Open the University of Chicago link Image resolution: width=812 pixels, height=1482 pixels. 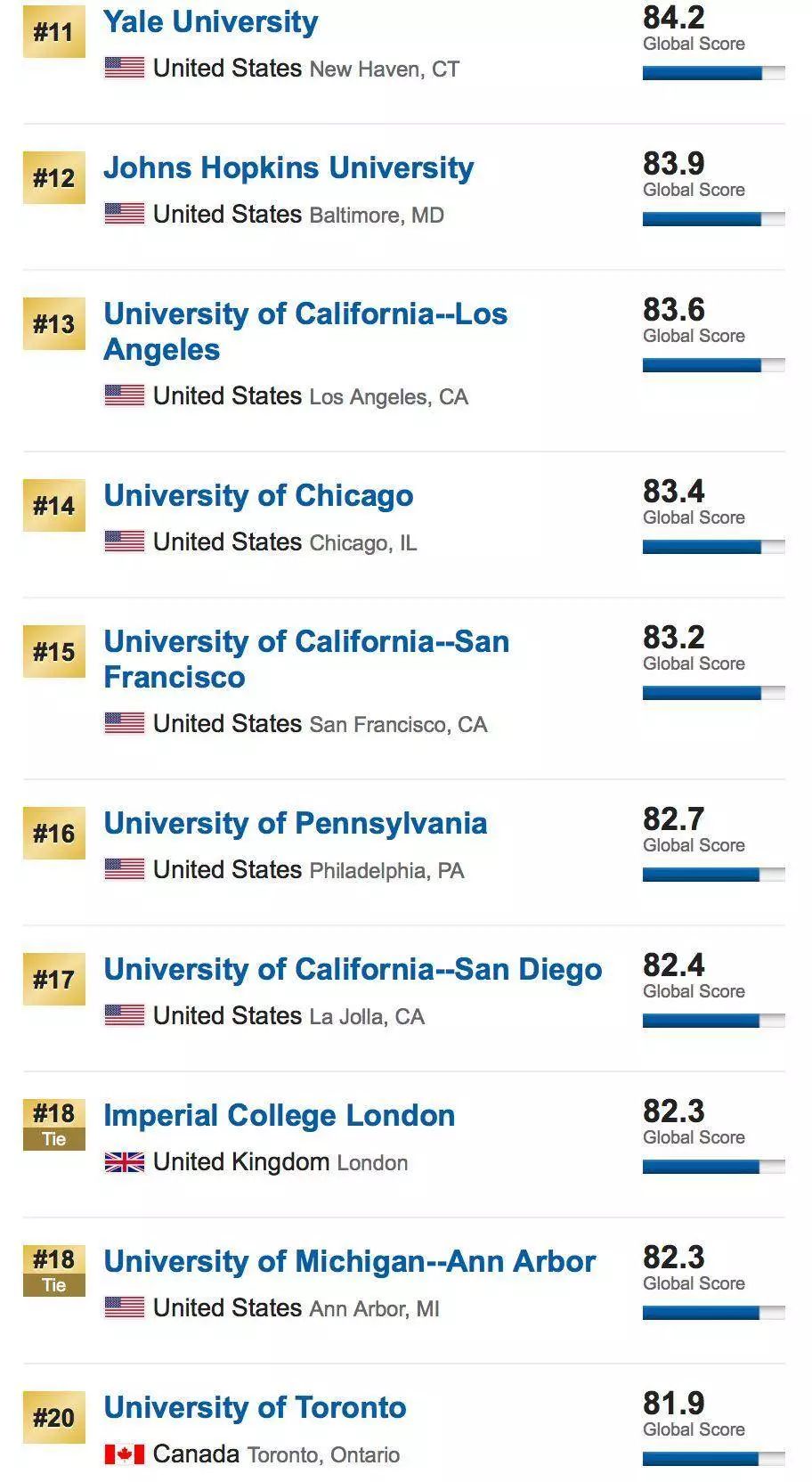pyautogui.click(x=258, y=496)
